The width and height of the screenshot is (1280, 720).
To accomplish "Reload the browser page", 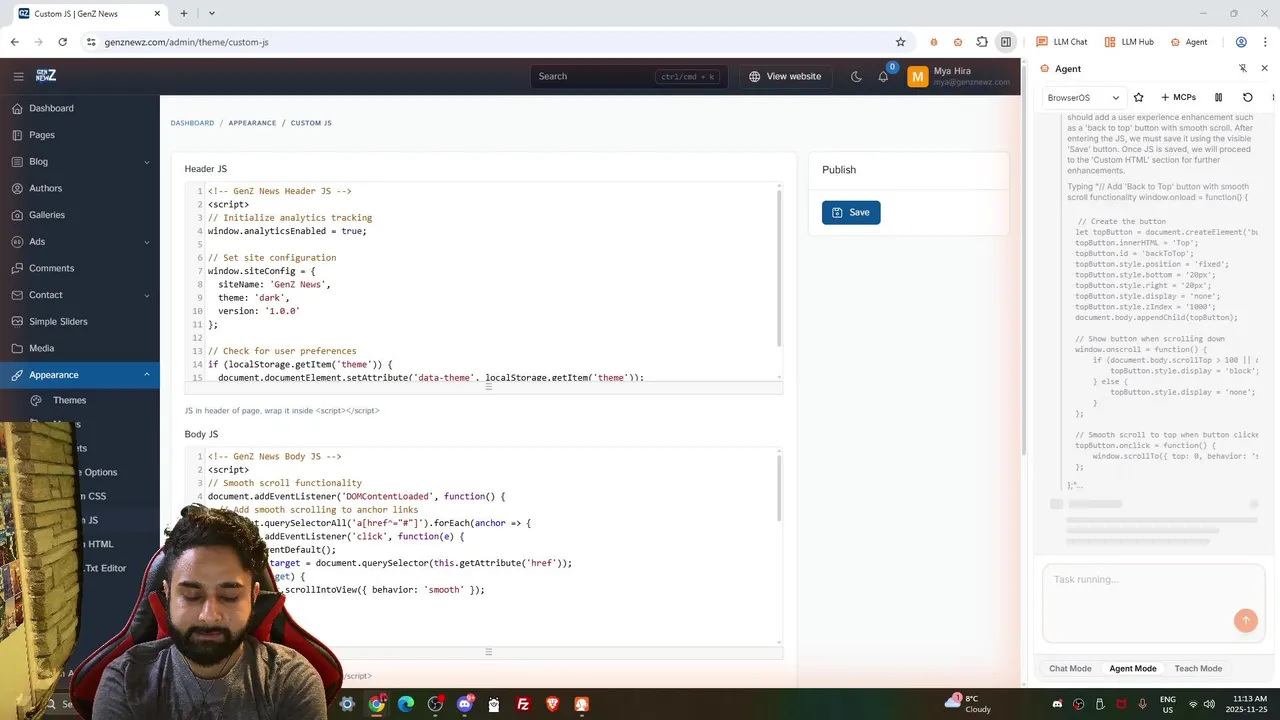I will click(x=62, y=42).
